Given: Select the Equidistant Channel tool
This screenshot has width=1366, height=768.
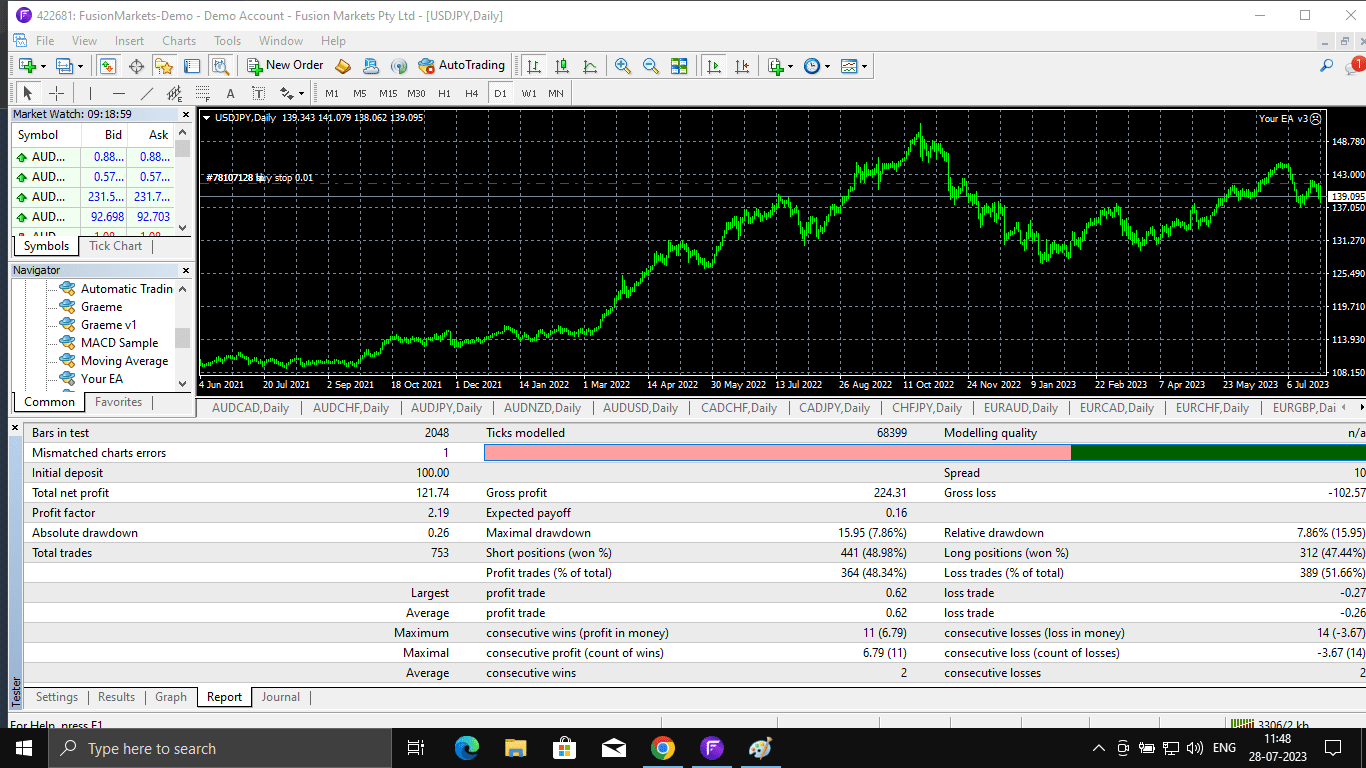Looking at the screenshot, I should [x=175, y=93].
